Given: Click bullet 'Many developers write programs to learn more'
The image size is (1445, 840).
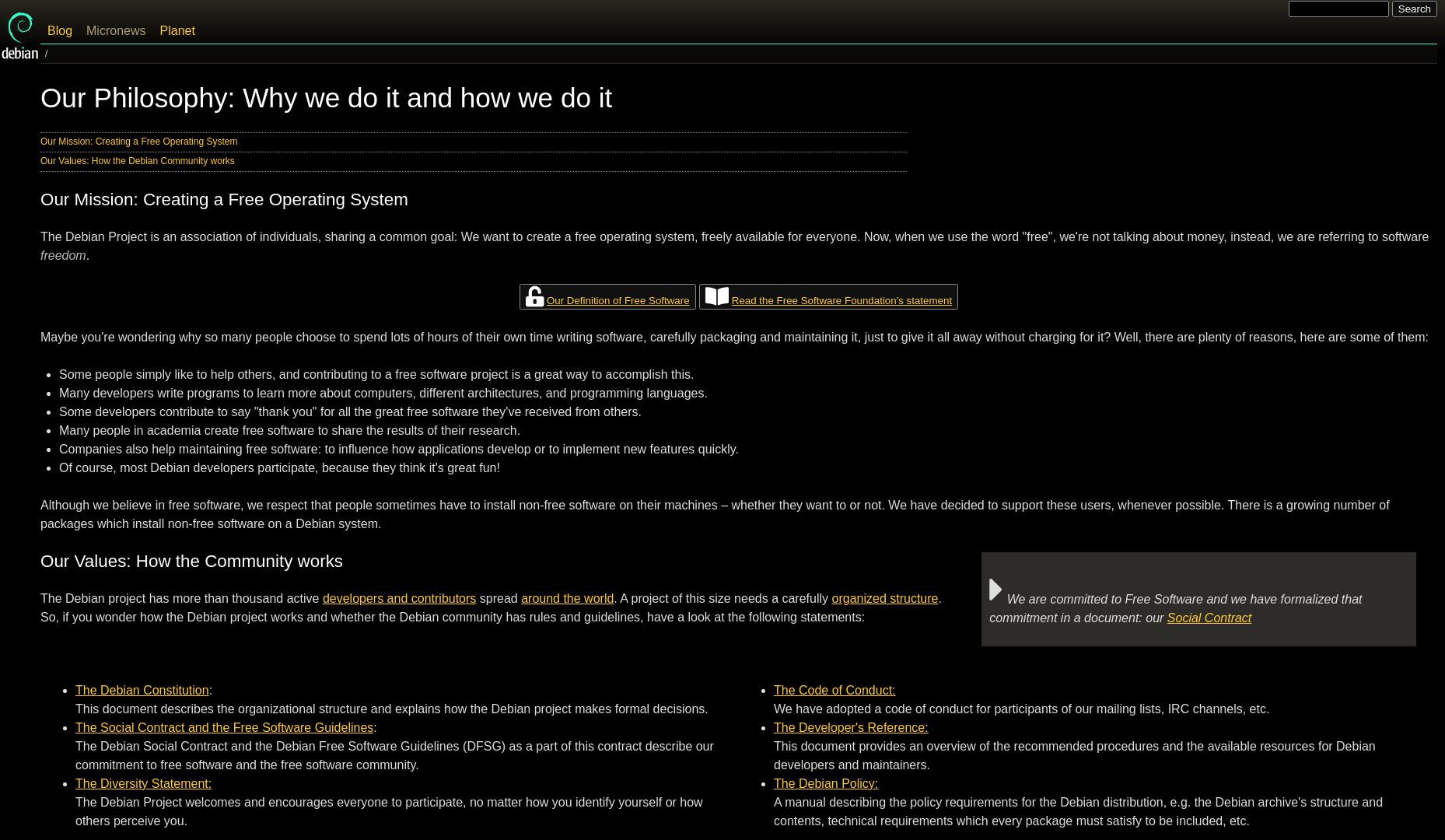Looking at the screenshot, I should [x=383, y=393].
